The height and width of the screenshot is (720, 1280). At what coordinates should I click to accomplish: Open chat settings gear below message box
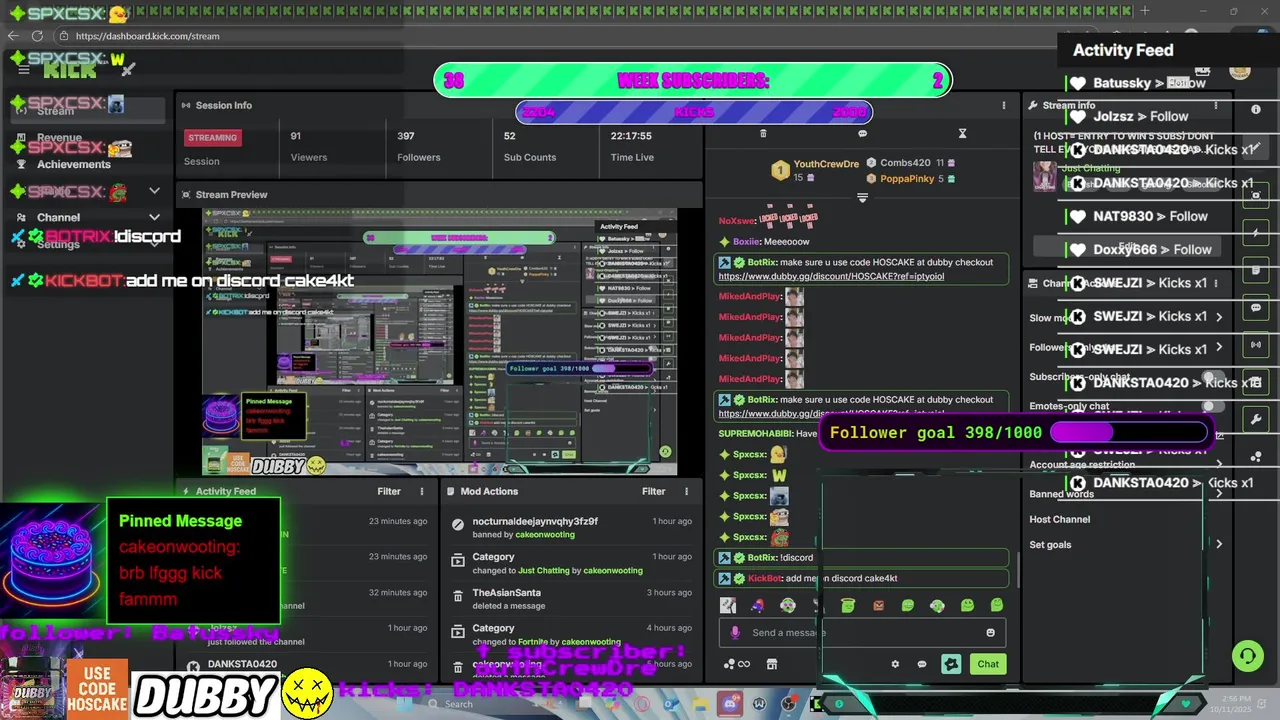coord(895,664)
